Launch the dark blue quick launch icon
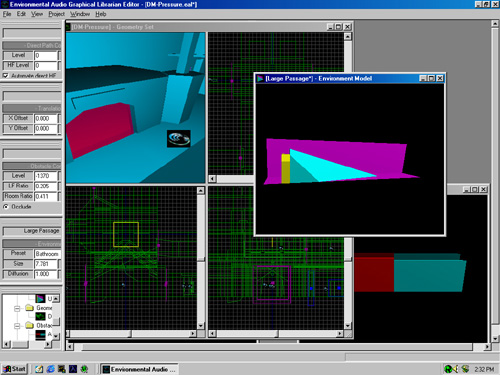The height and width of the screenshot is (375, 500). point(73,369)
